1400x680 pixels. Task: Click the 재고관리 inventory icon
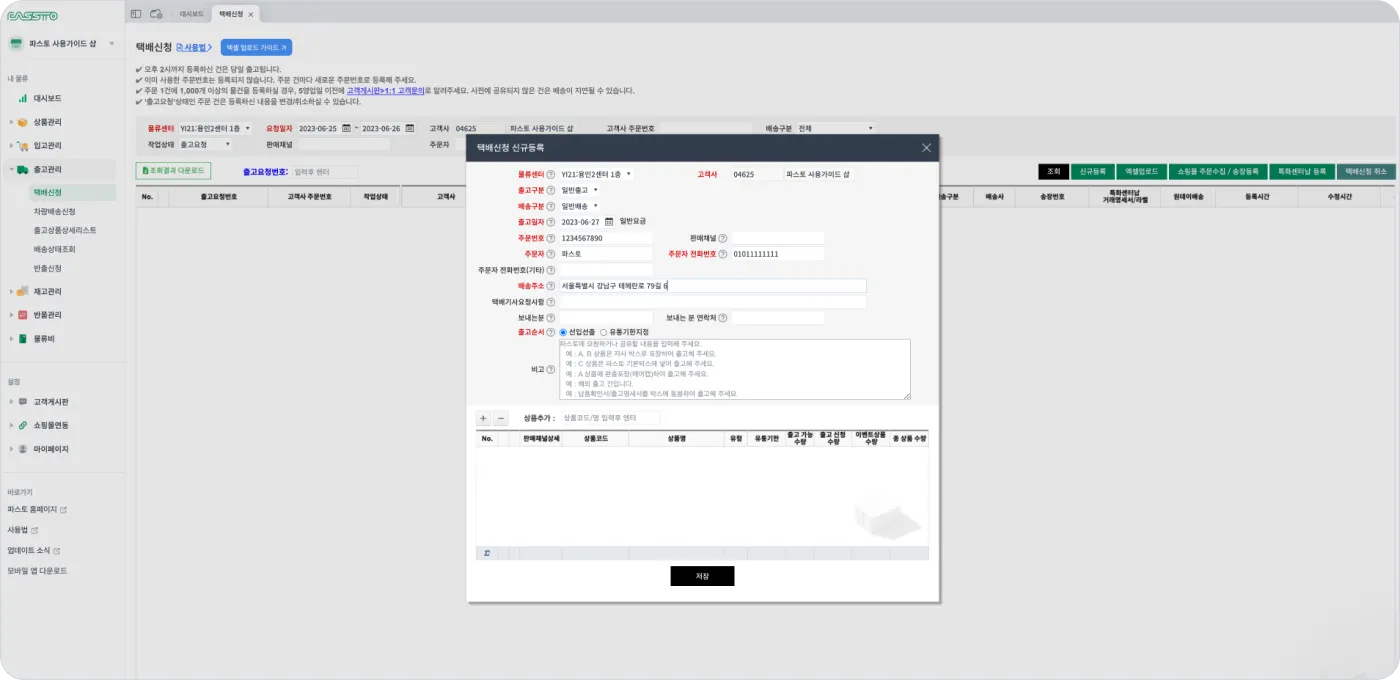[x=22, y=292]
